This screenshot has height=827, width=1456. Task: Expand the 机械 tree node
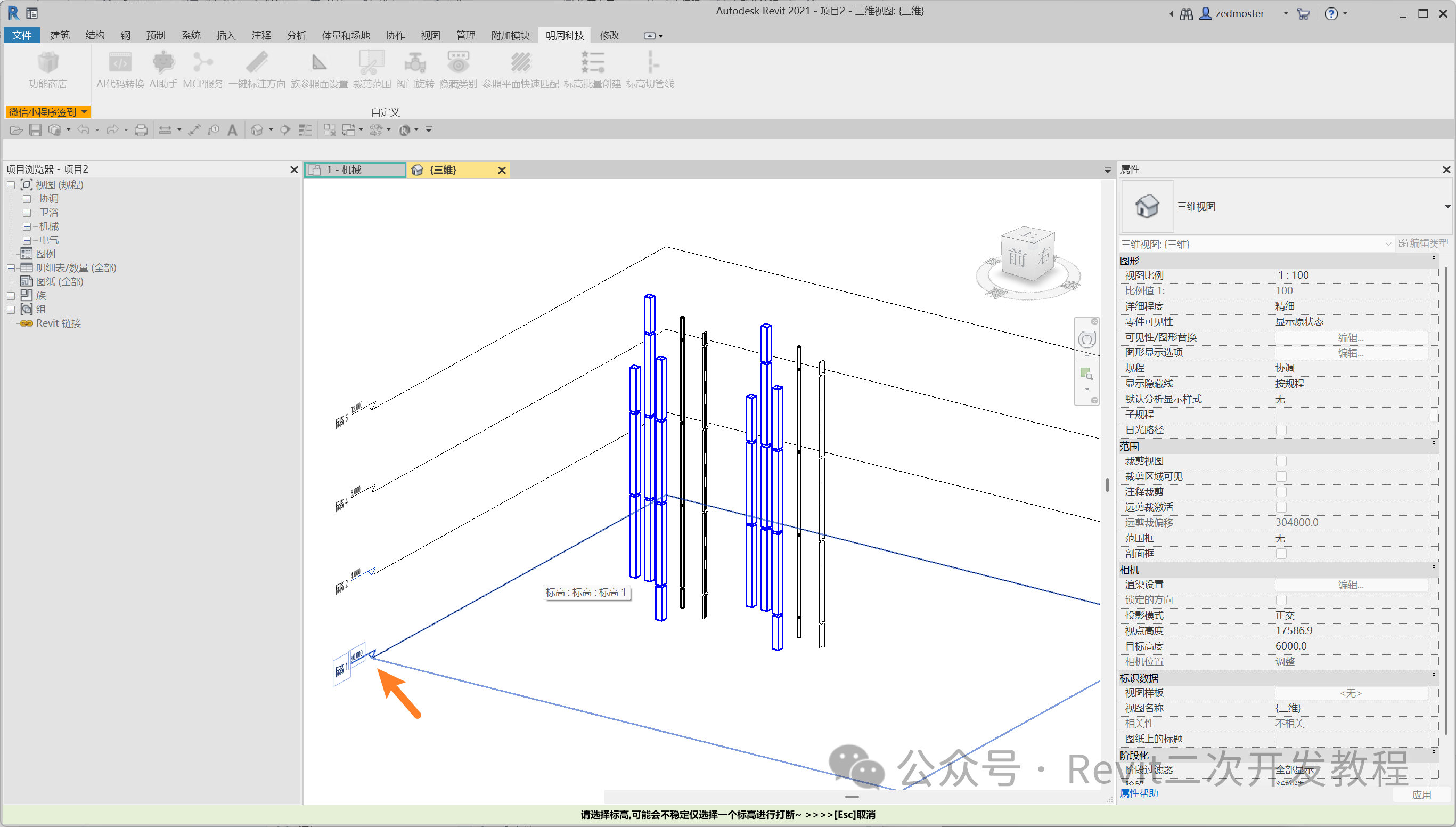pyautogui.click(x=27, y=226)
